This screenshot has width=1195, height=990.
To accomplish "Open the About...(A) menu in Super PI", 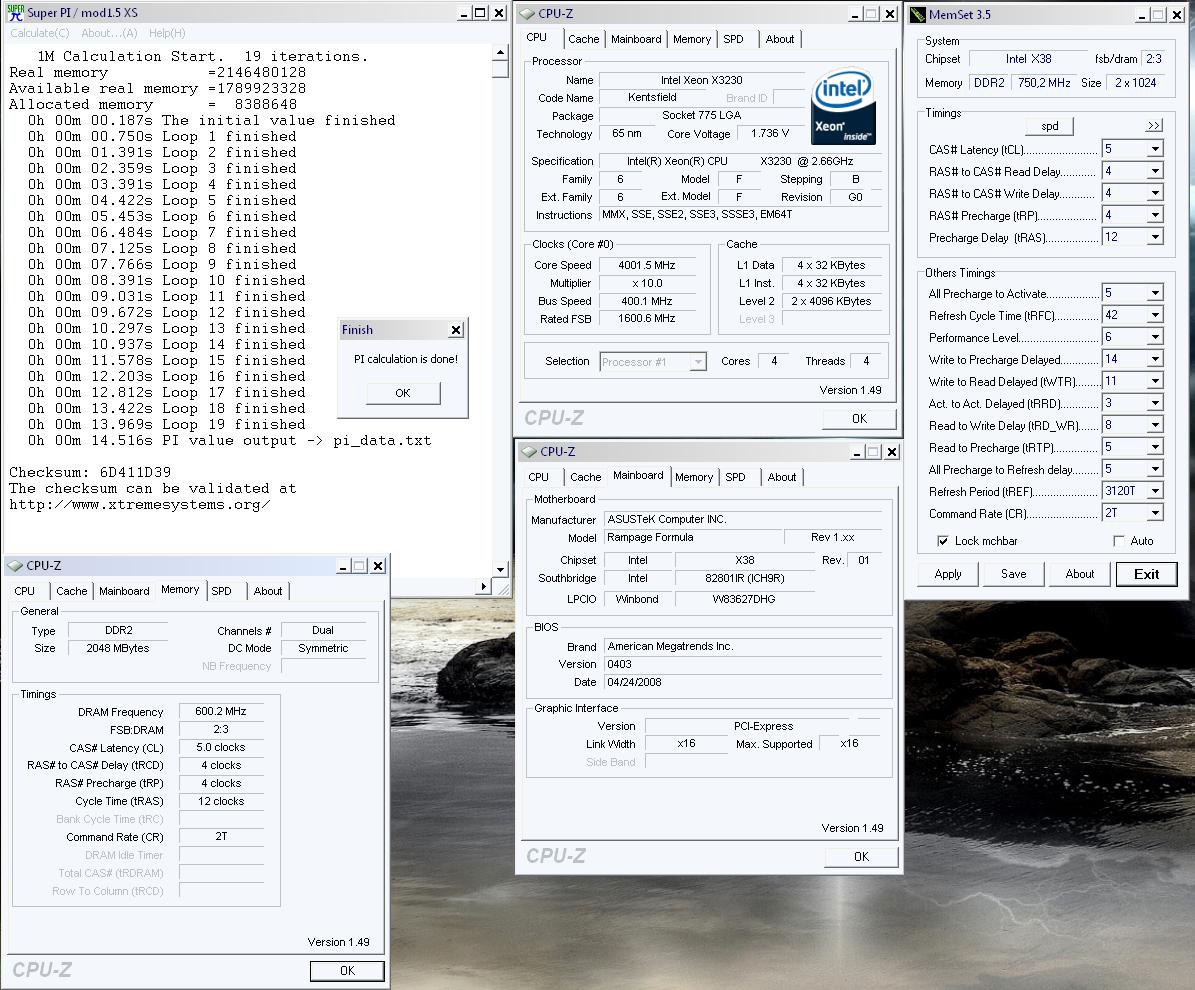I will 109,33.
